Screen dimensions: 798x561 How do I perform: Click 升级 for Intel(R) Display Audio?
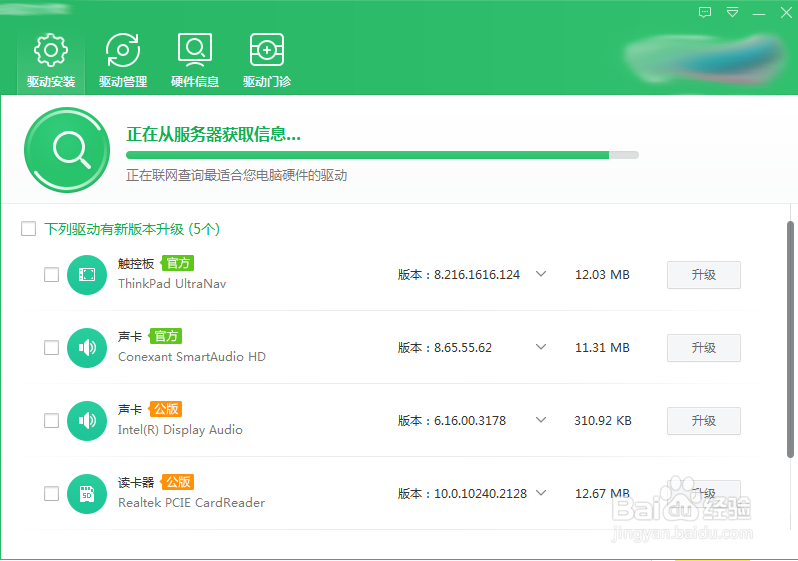click(x=704, y=420)
